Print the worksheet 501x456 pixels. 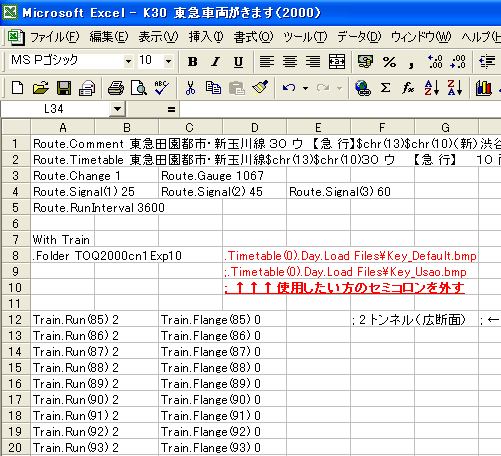click(116, 88)
